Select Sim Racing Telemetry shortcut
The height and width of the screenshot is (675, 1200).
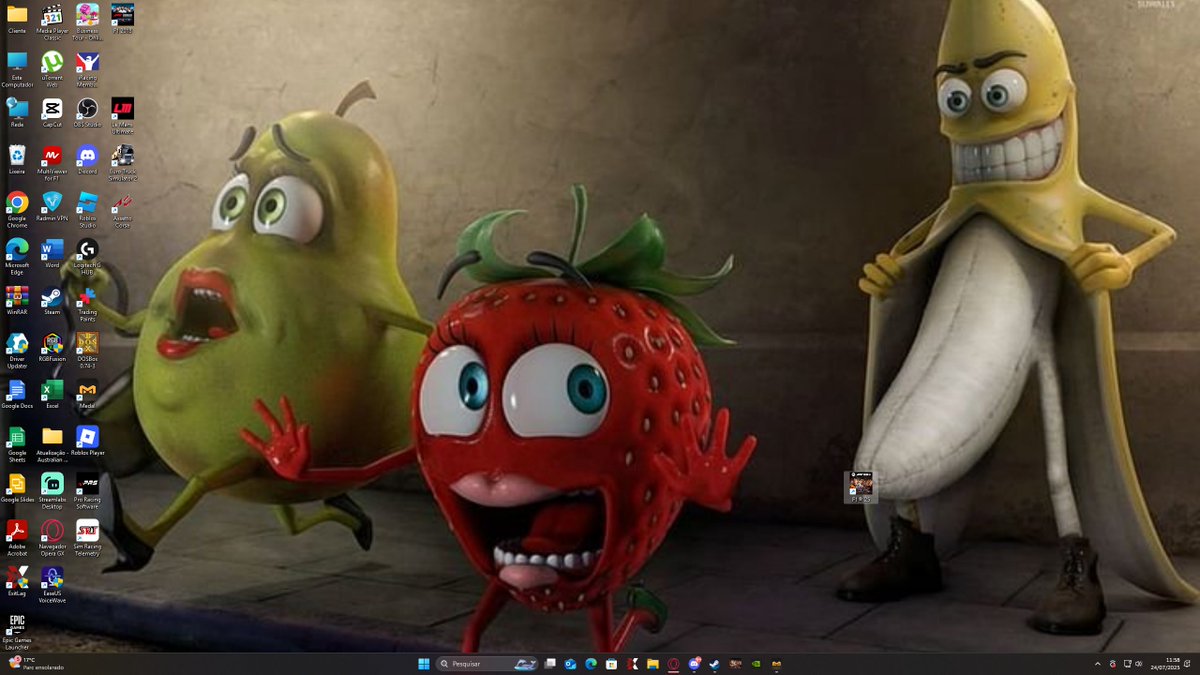(87, 539)
